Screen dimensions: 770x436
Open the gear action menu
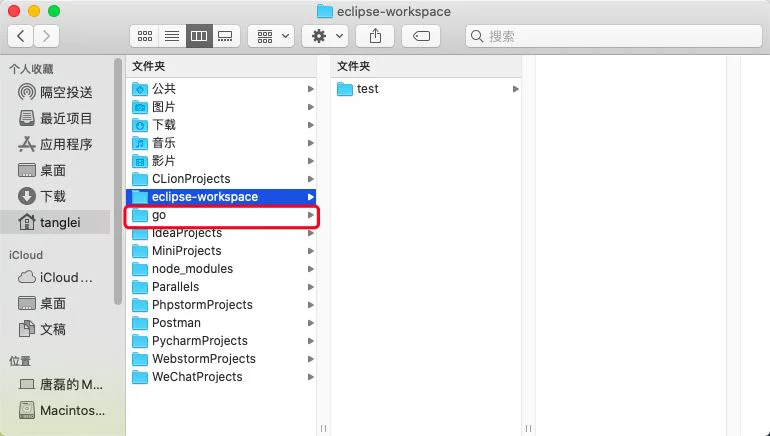click(325, 36)
